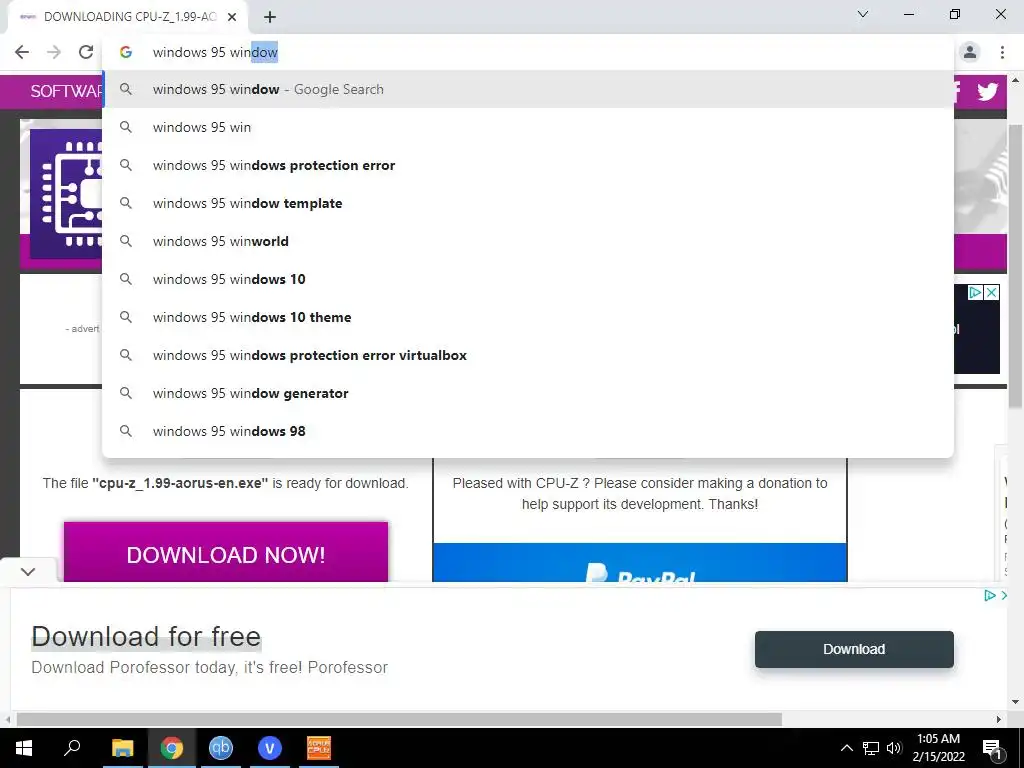The image size is (1024, 768).
Task: Click the Google logo in address bar
Action: point(126,52)
